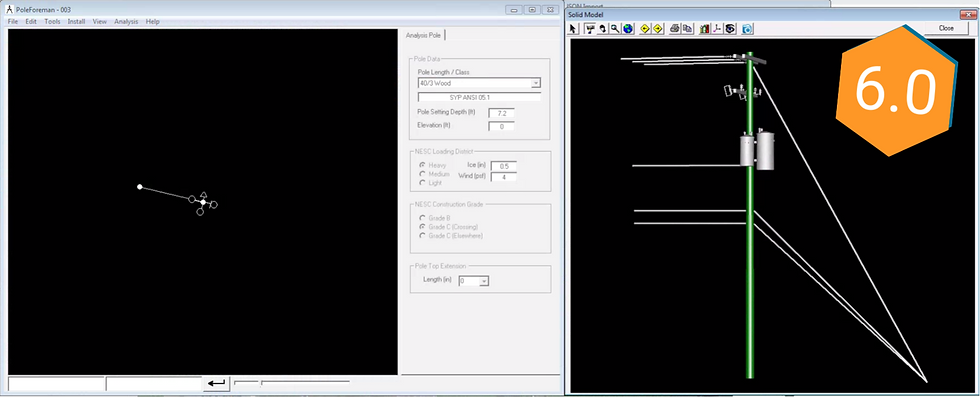This screenshot has height=397, width=980.
Task: Click the copy icon in Solid Model toolbar
Action: 687,29
